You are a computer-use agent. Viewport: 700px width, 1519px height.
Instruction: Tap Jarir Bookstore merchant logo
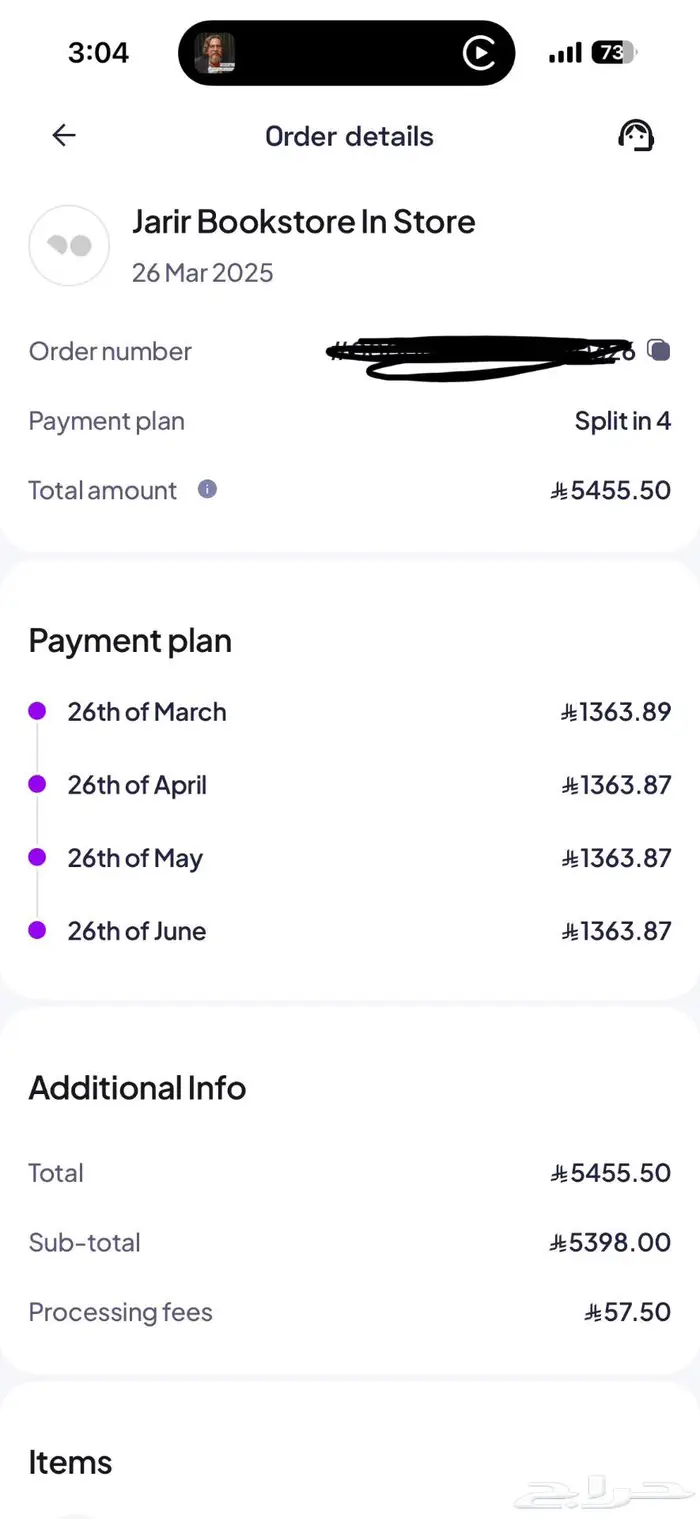69,245
